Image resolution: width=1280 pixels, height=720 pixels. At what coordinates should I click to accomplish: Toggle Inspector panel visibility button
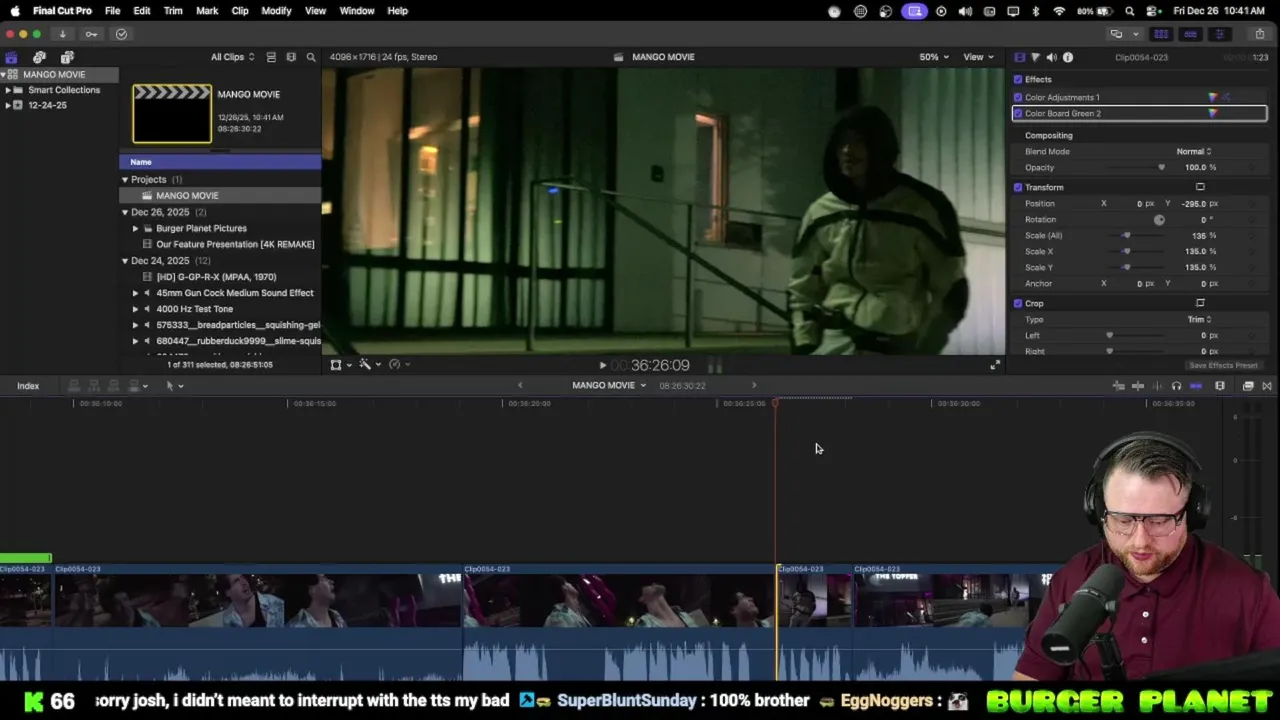(x=1219, y=34)
